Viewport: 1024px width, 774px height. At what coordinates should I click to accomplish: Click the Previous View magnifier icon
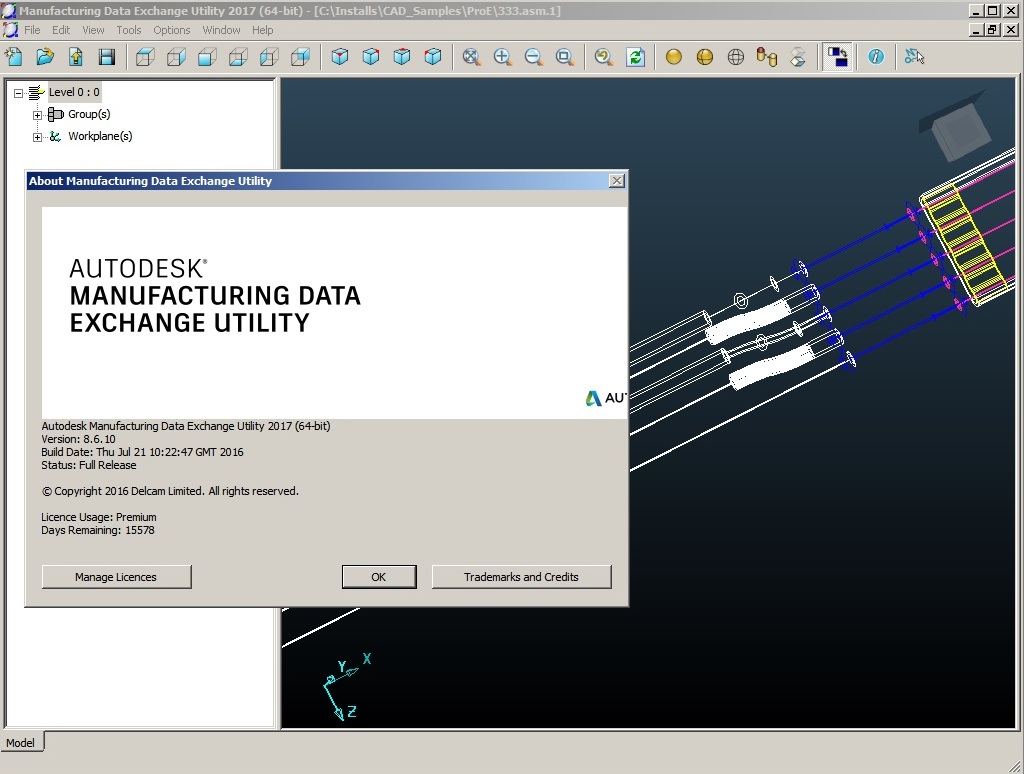point(603,57)
